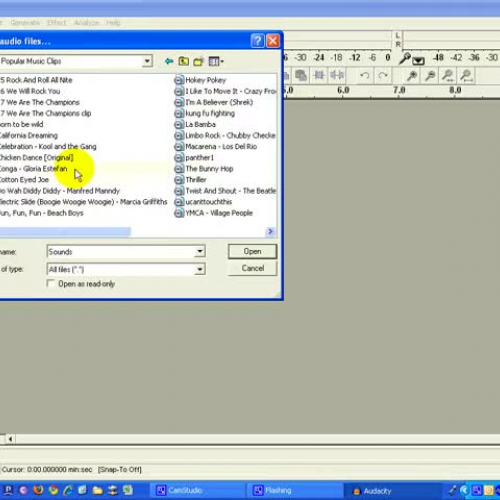The image size is (500, 500).
Task: Click the Open button
Action: pyautogui.click(x=252, y=251)
